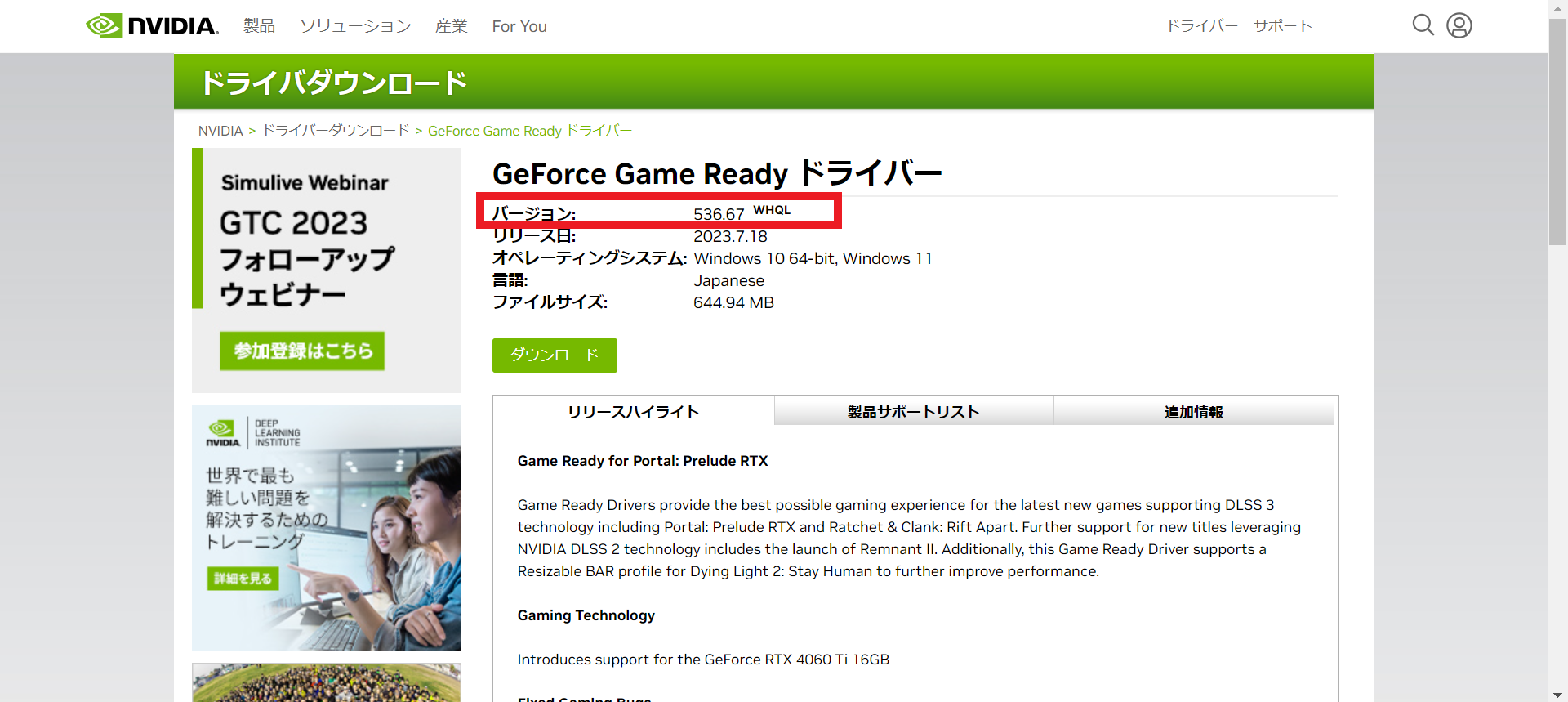Click the scrollbar down arrow
Viewport: 1568px width, 702px height.
pos(1557,694)
